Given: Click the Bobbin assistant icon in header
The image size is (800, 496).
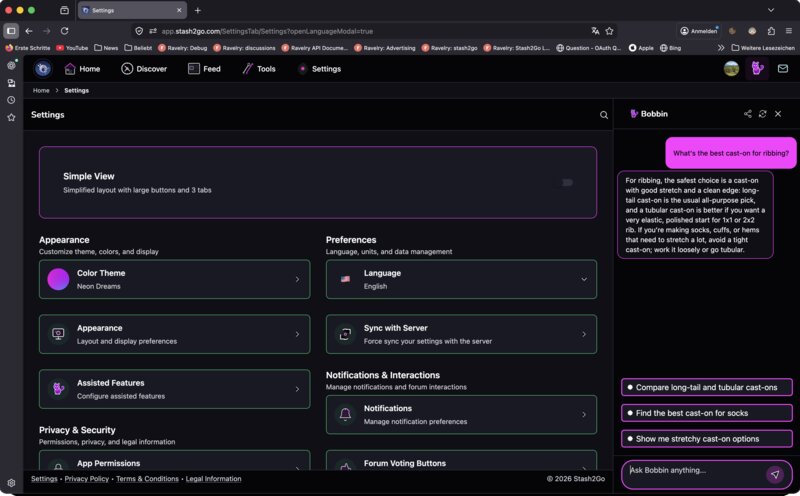Looking at the screenshot, I should click(757, 69).
